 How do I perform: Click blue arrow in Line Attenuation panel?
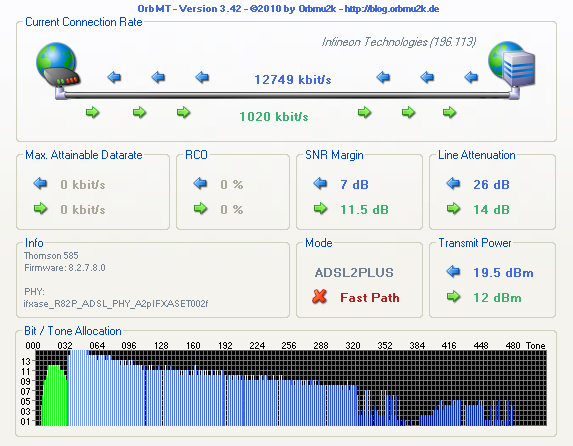[453, 183]
